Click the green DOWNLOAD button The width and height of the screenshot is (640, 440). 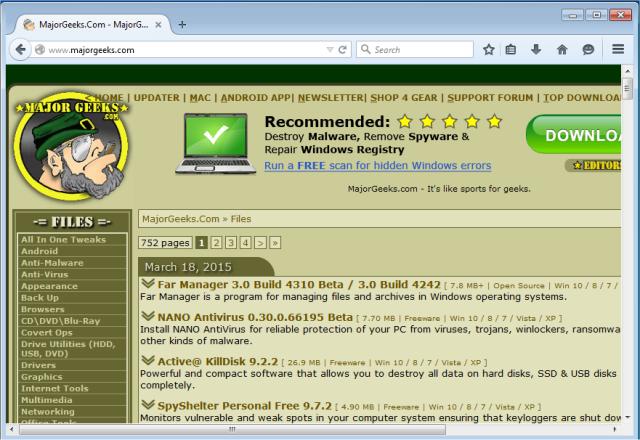(x=573, y=135)
